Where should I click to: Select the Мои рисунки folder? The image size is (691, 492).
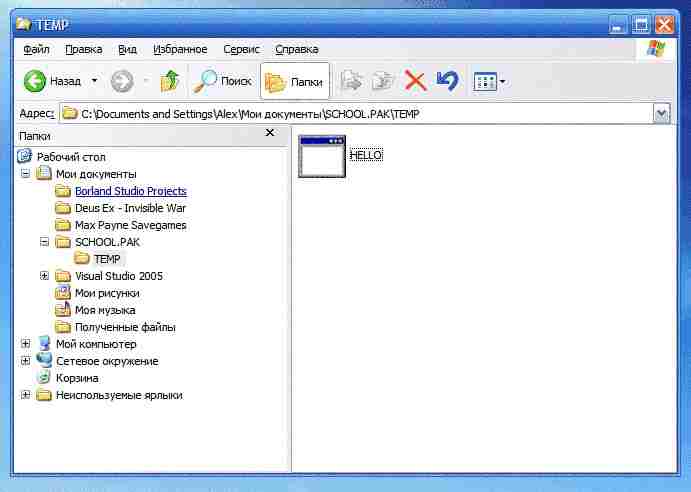point(107,293)
